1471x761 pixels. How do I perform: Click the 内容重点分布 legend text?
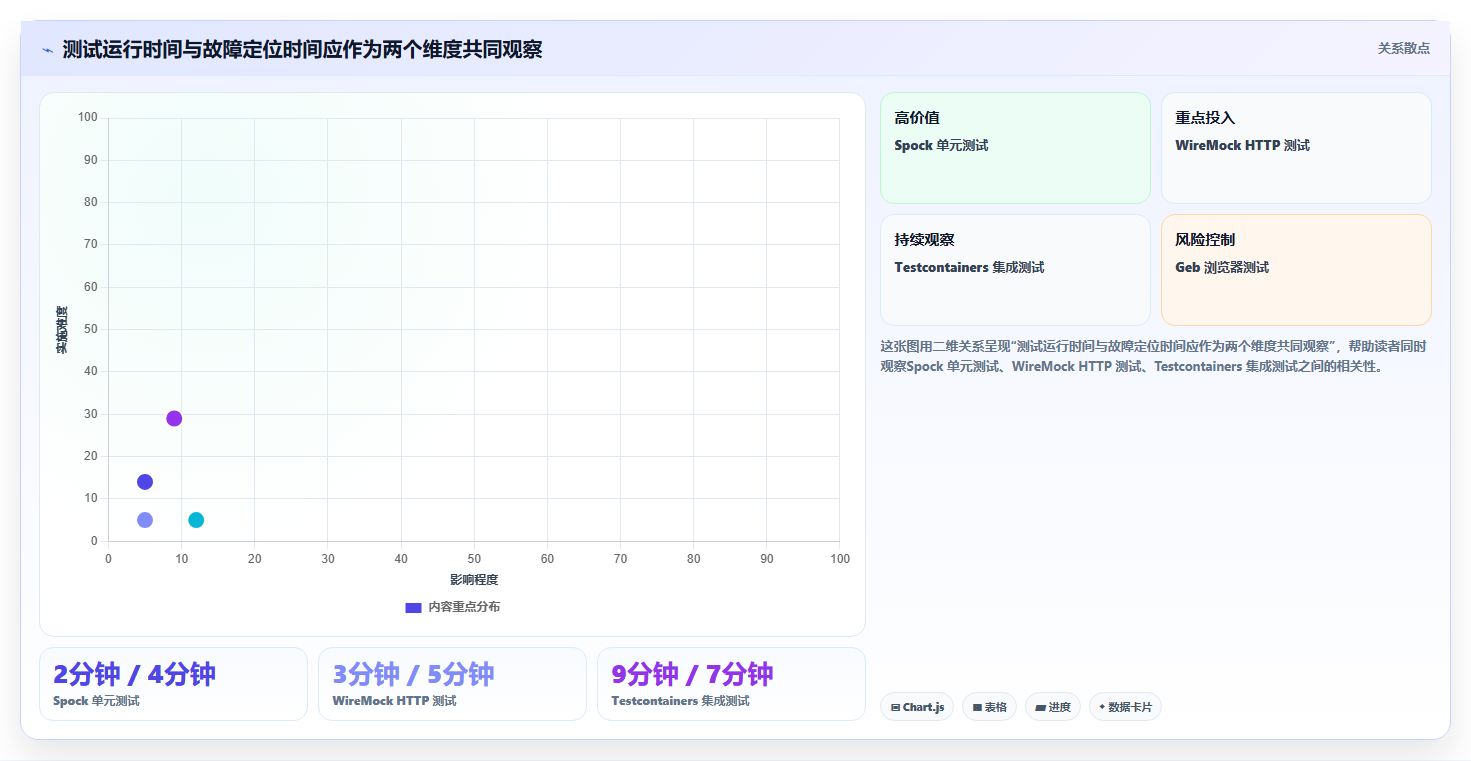coord(464,607)
